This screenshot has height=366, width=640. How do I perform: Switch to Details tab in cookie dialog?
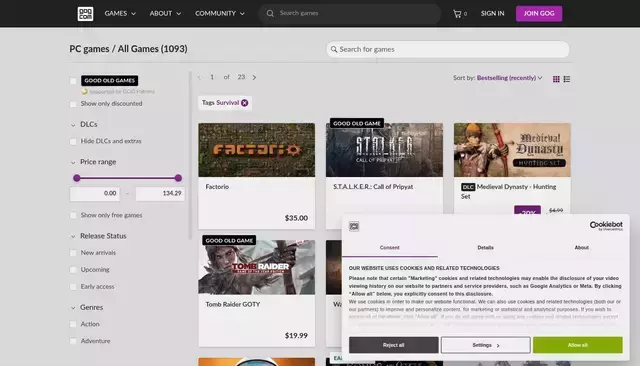(485, 248)
